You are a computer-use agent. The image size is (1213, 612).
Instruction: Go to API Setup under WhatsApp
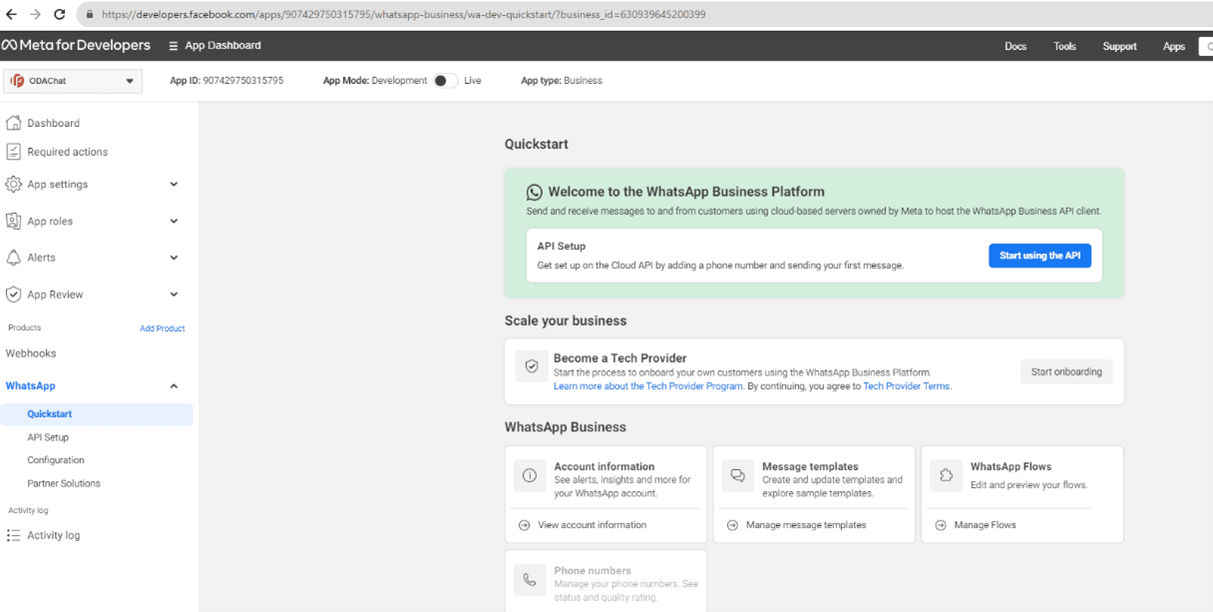tap(48, 438)
